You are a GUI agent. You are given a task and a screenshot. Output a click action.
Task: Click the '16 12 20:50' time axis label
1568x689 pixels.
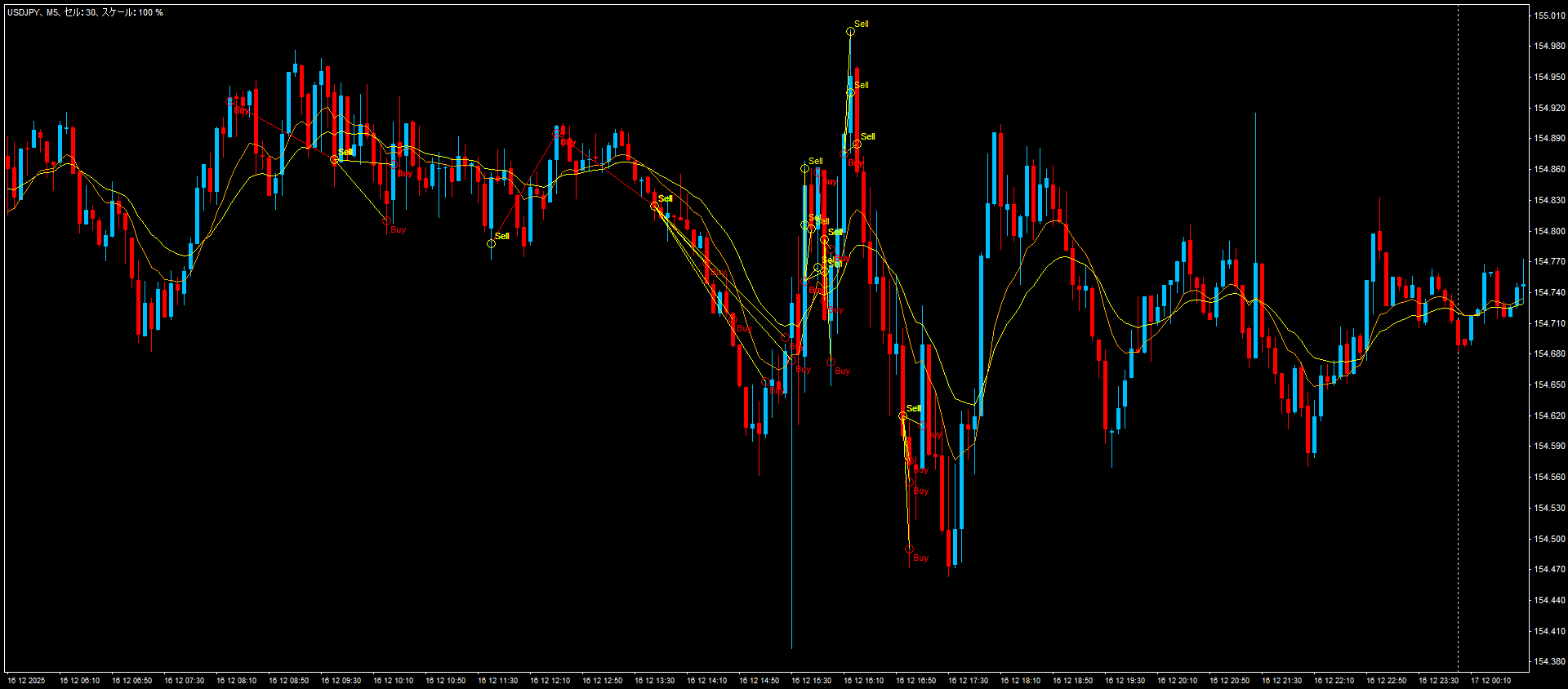pyautogui.click(x=1229, y=681)
